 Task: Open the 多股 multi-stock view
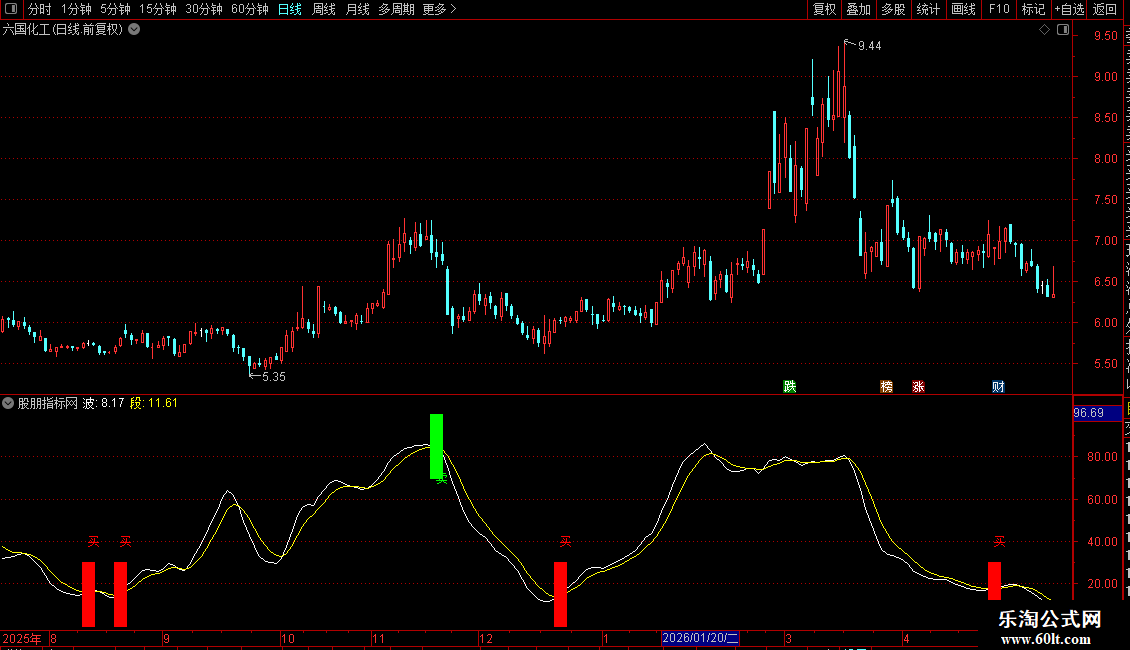tap(893, 9)
